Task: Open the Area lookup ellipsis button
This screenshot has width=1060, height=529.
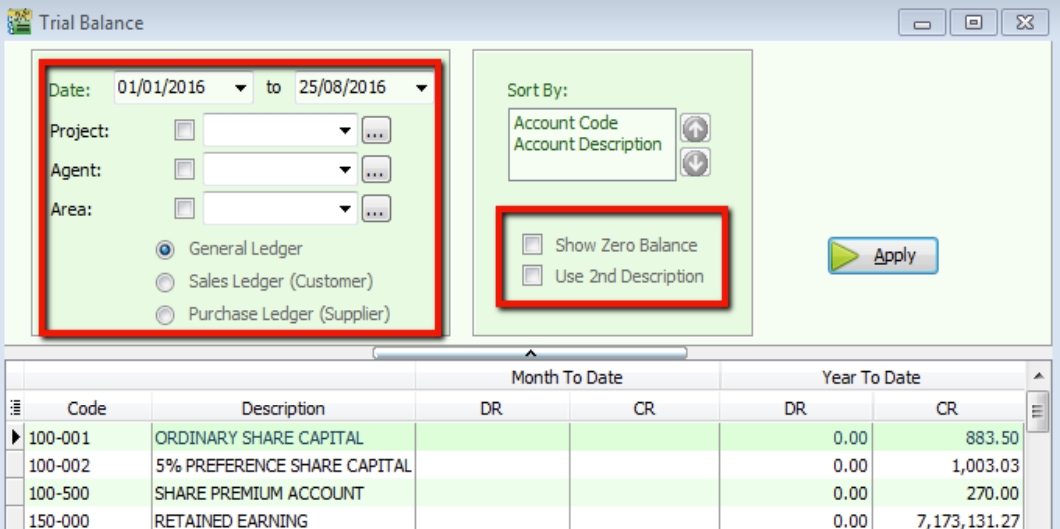Action: click(x=376, y=209)
